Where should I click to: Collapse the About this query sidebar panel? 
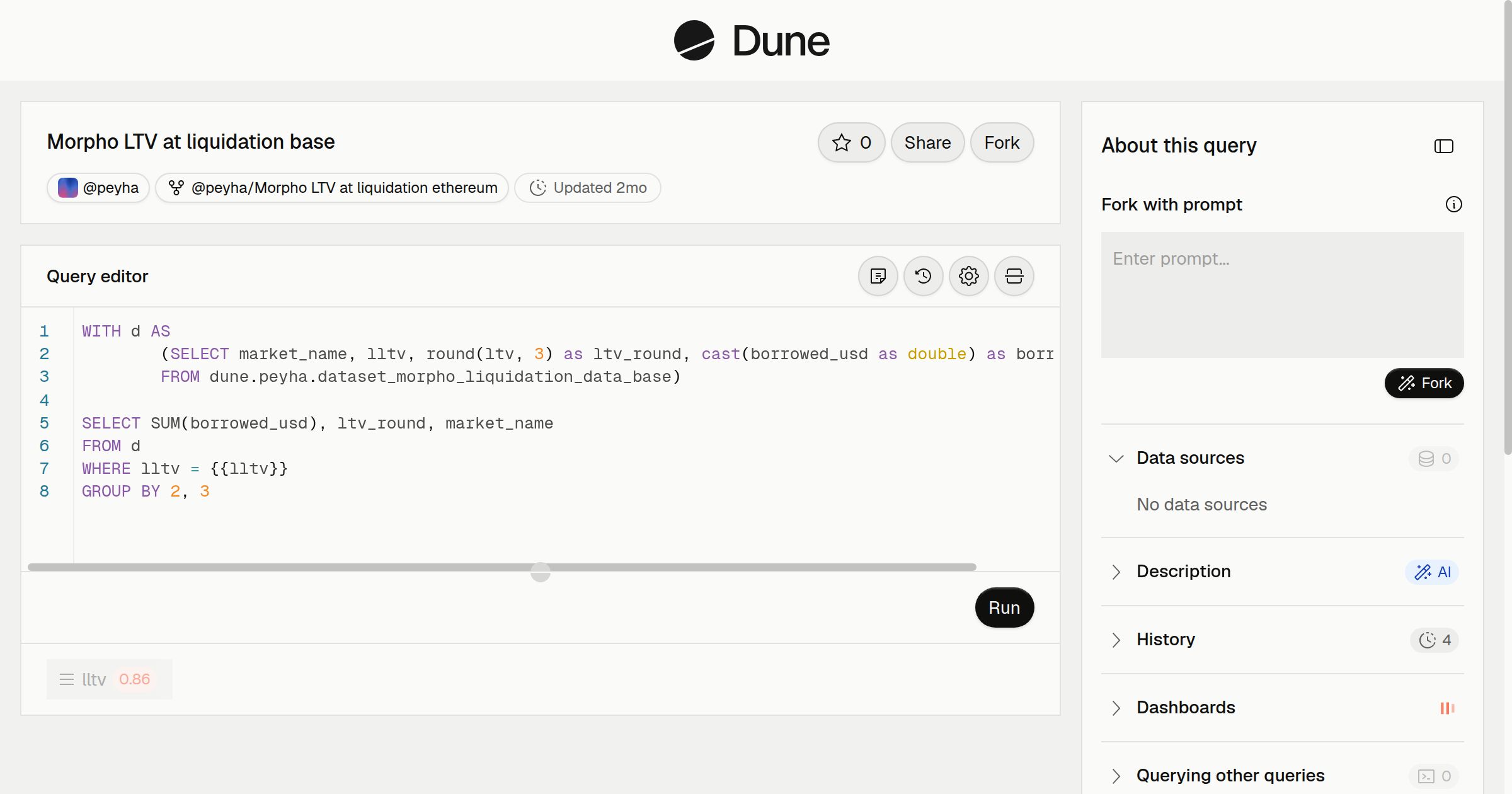1443,146
